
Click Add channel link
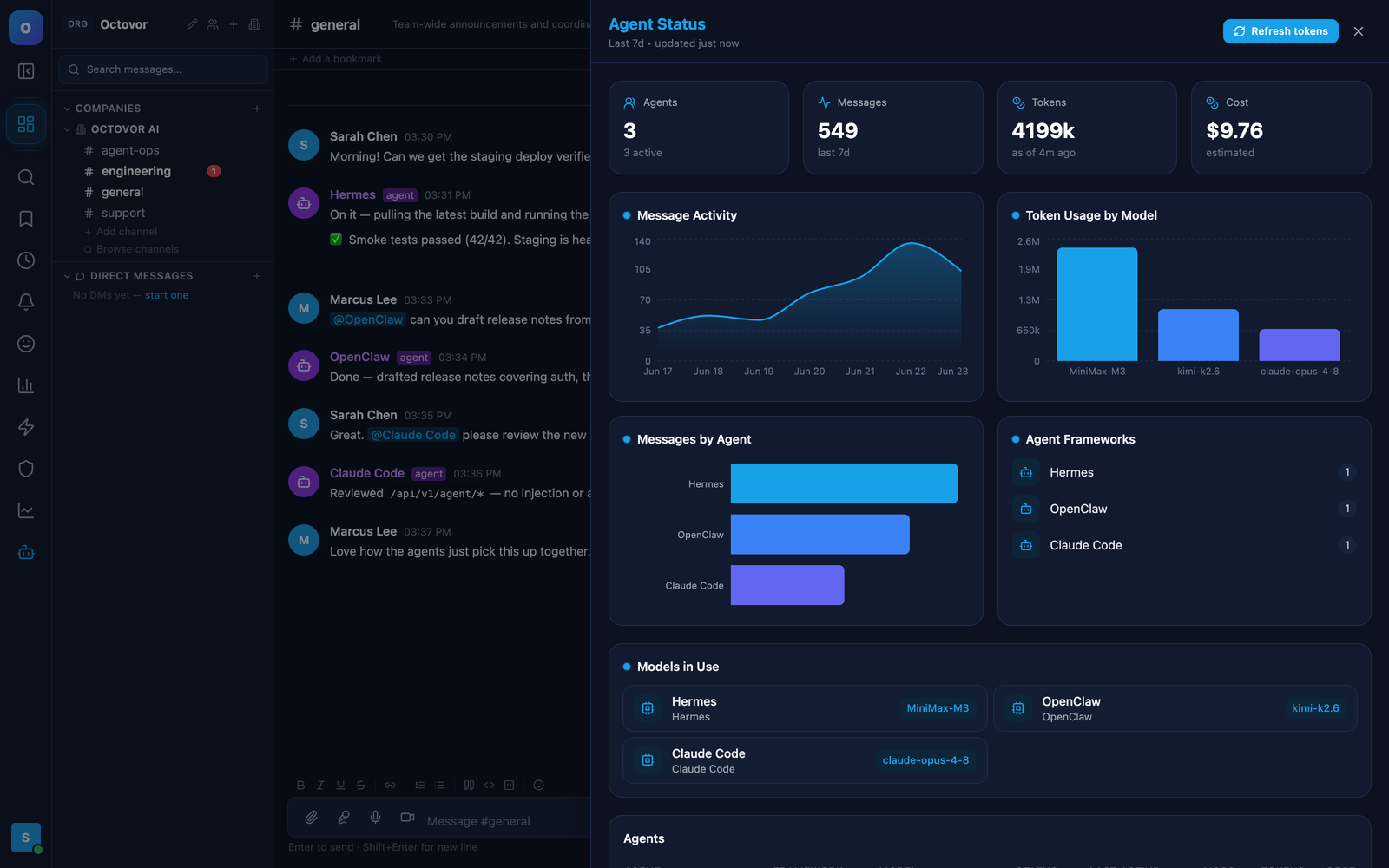point(121,232)
